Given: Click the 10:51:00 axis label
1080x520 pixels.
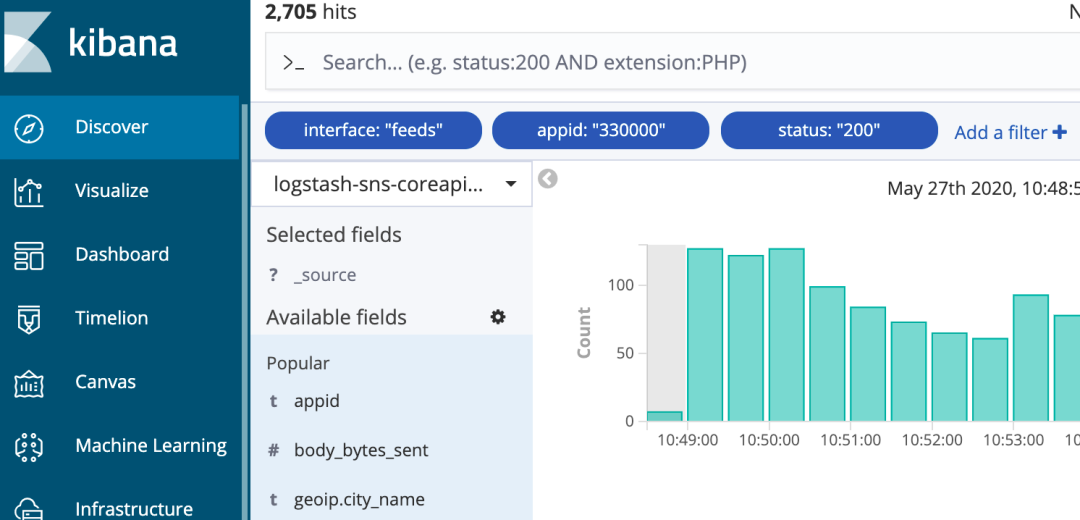Looking at the screenshot, I should 851,440.
